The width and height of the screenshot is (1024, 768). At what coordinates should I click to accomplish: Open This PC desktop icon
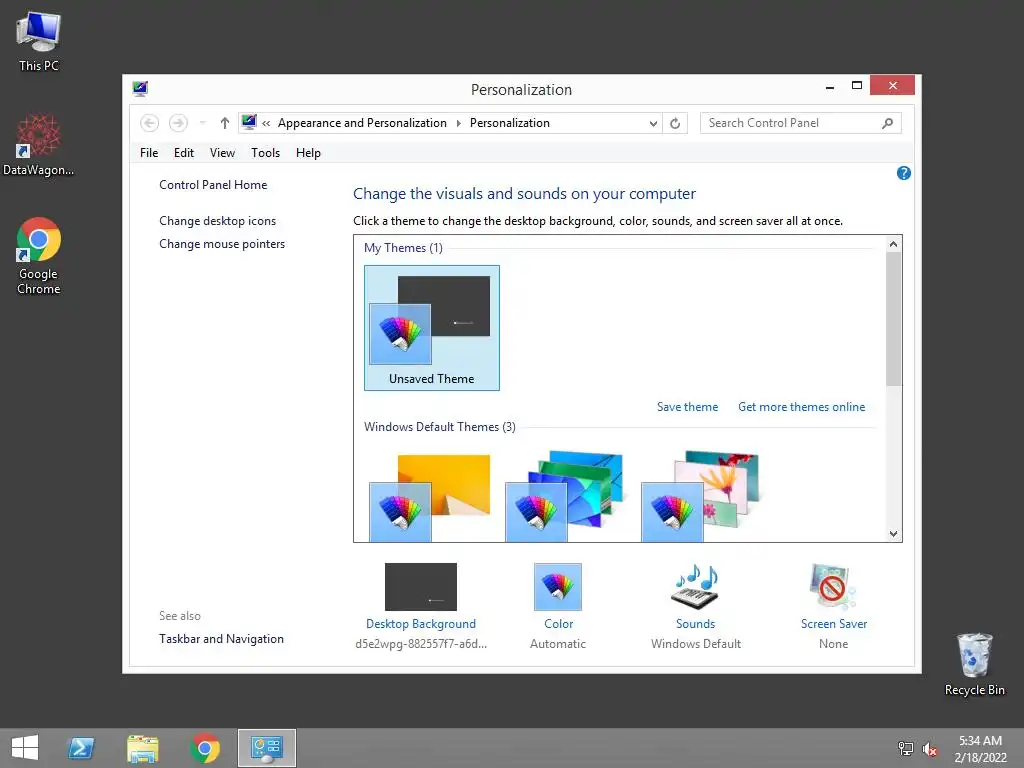[x=39, y=40]
